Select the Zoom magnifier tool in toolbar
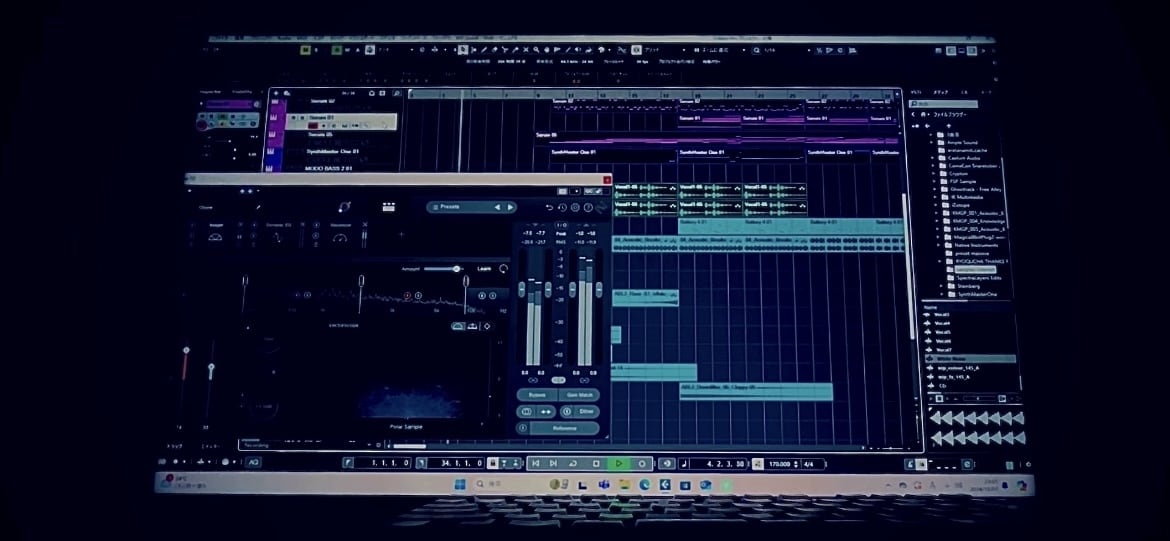 (x=536, y=50)
